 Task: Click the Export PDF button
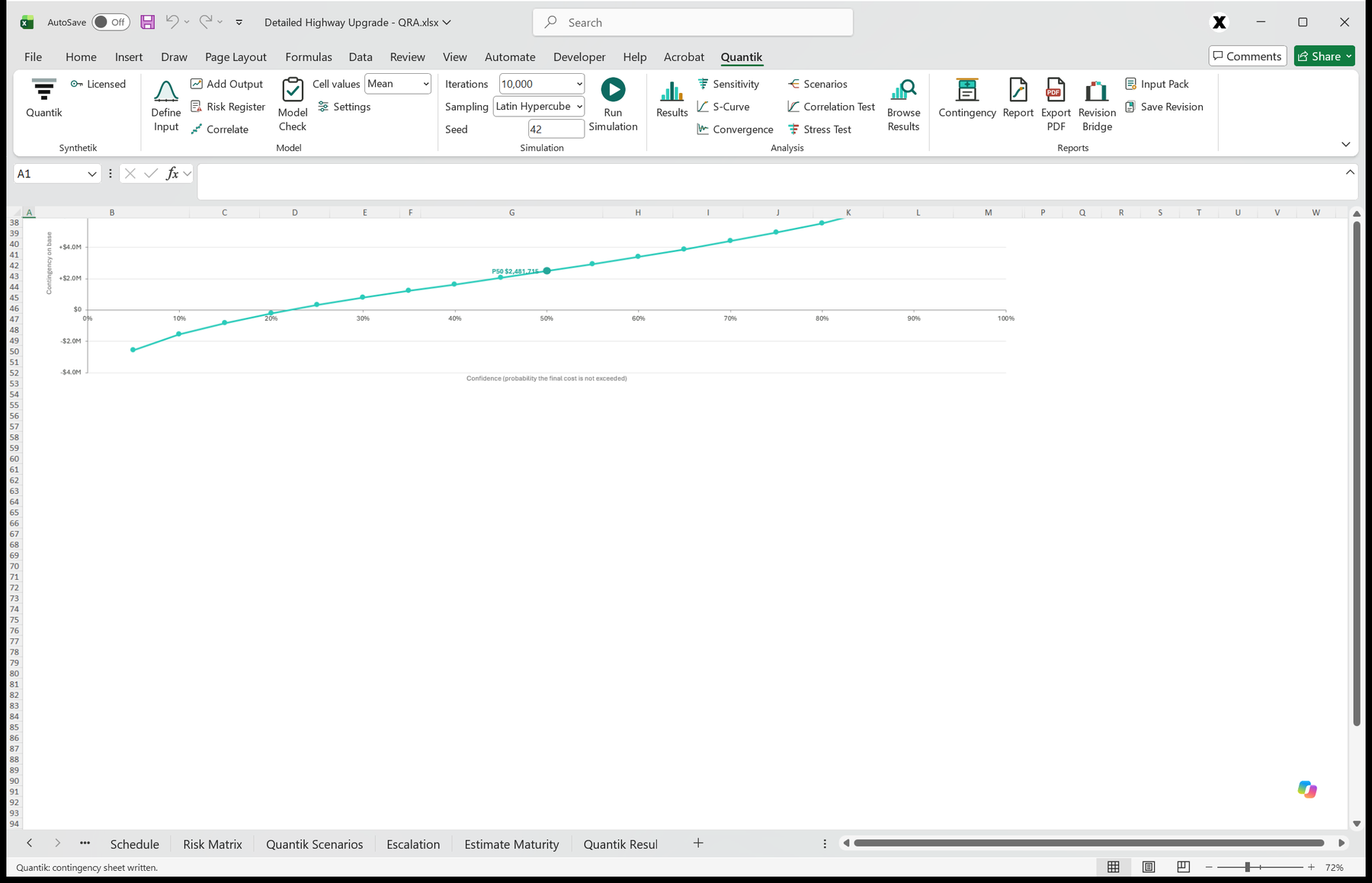click(x=1056, y=105)
